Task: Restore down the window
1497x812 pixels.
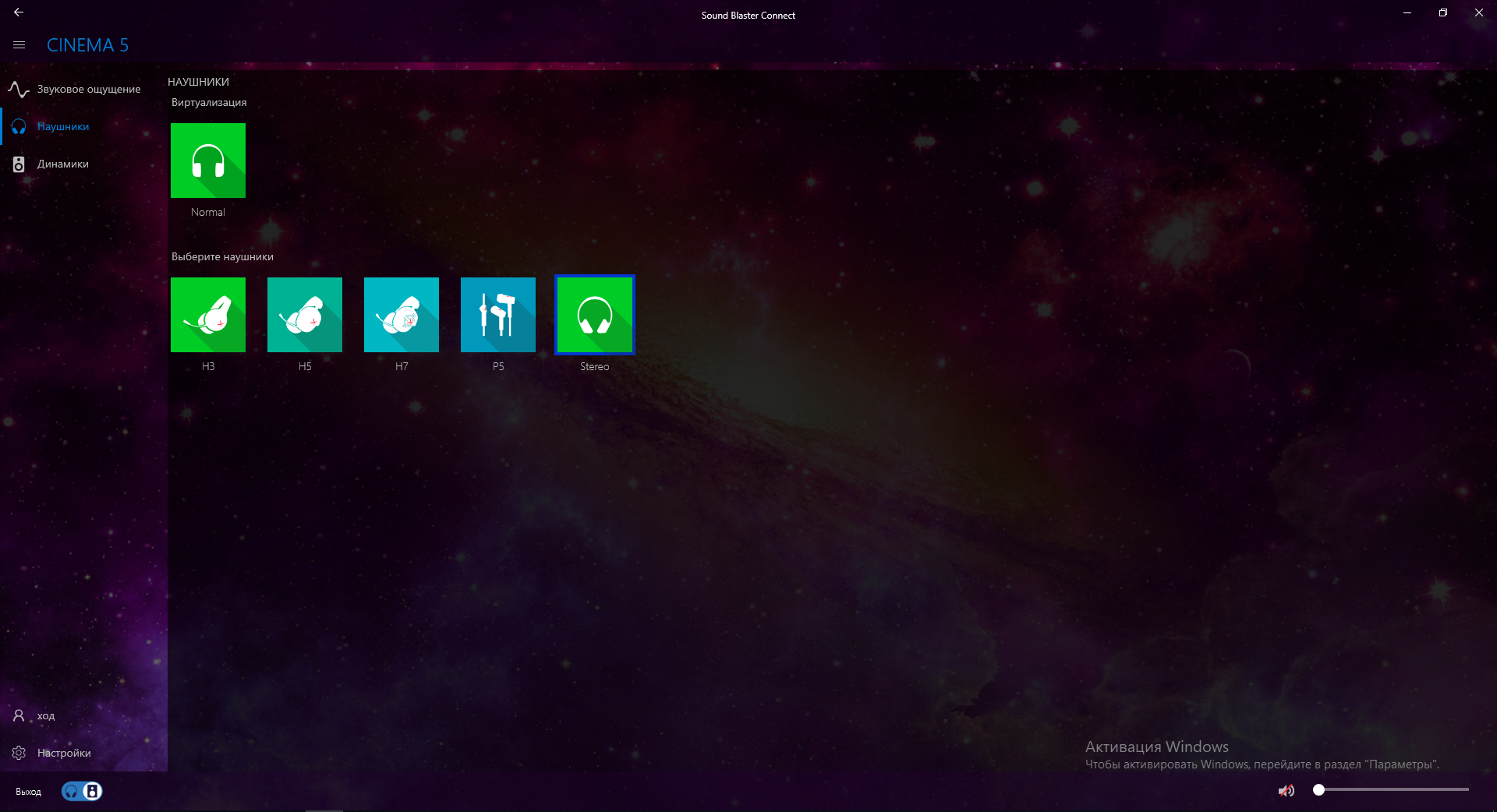Action: 1443,12
